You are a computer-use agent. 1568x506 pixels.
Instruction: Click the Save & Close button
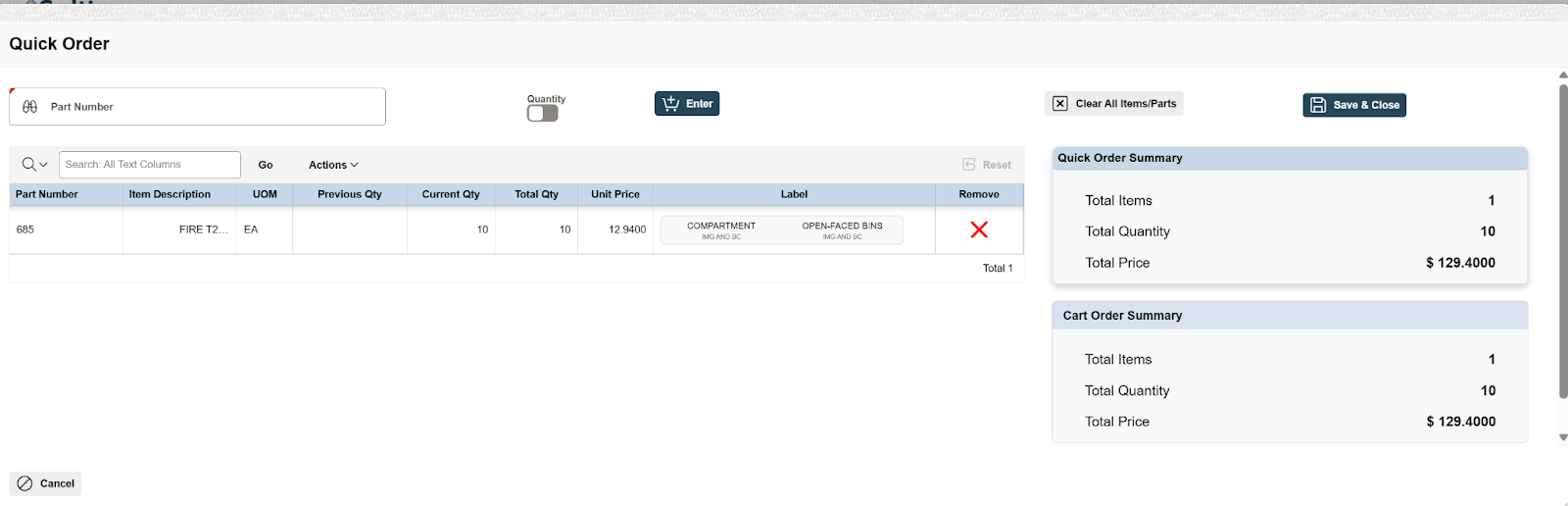click(x=1354, y=105)
